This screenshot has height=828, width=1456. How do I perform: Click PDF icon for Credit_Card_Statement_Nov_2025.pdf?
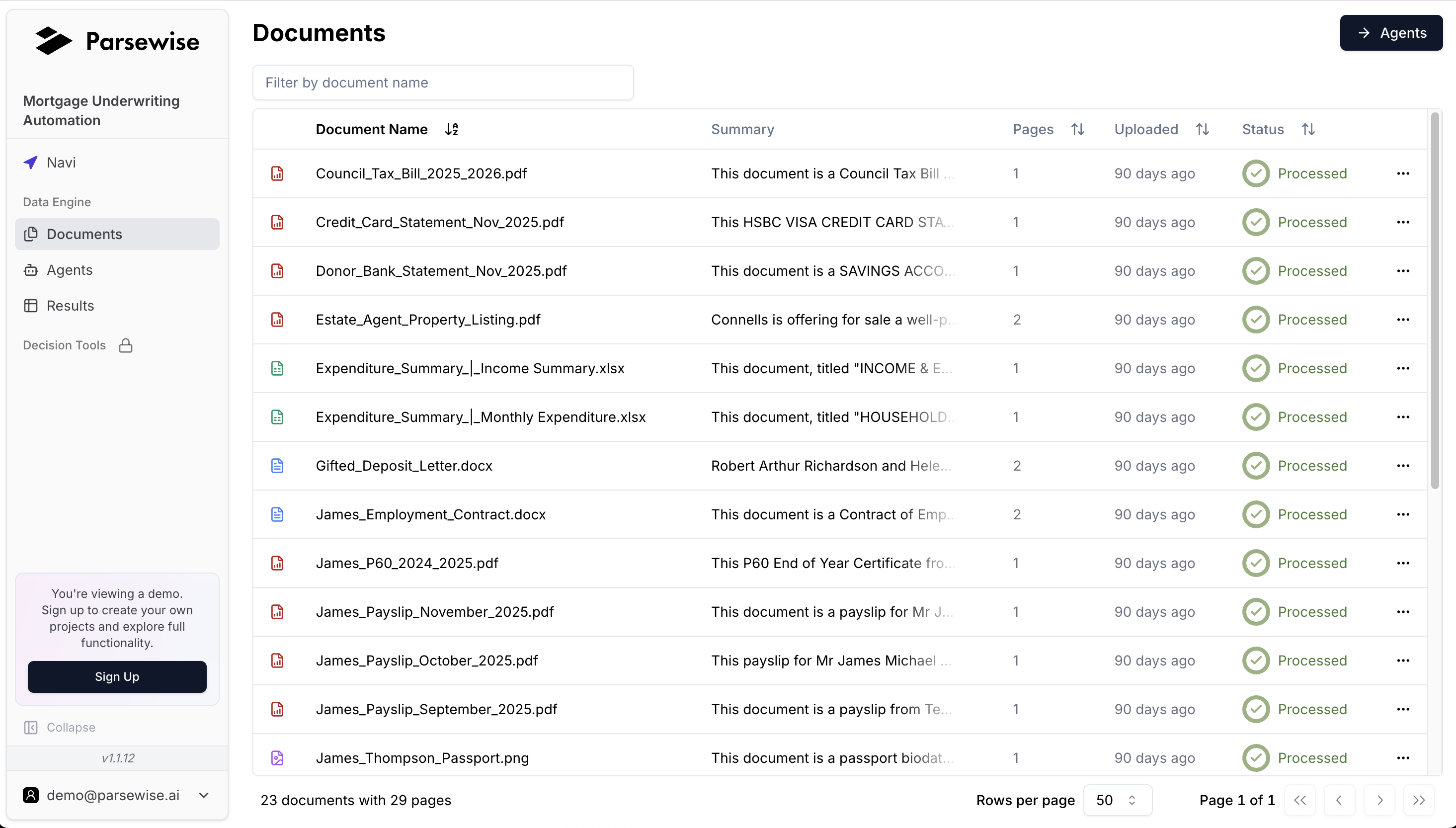point(277,222)
